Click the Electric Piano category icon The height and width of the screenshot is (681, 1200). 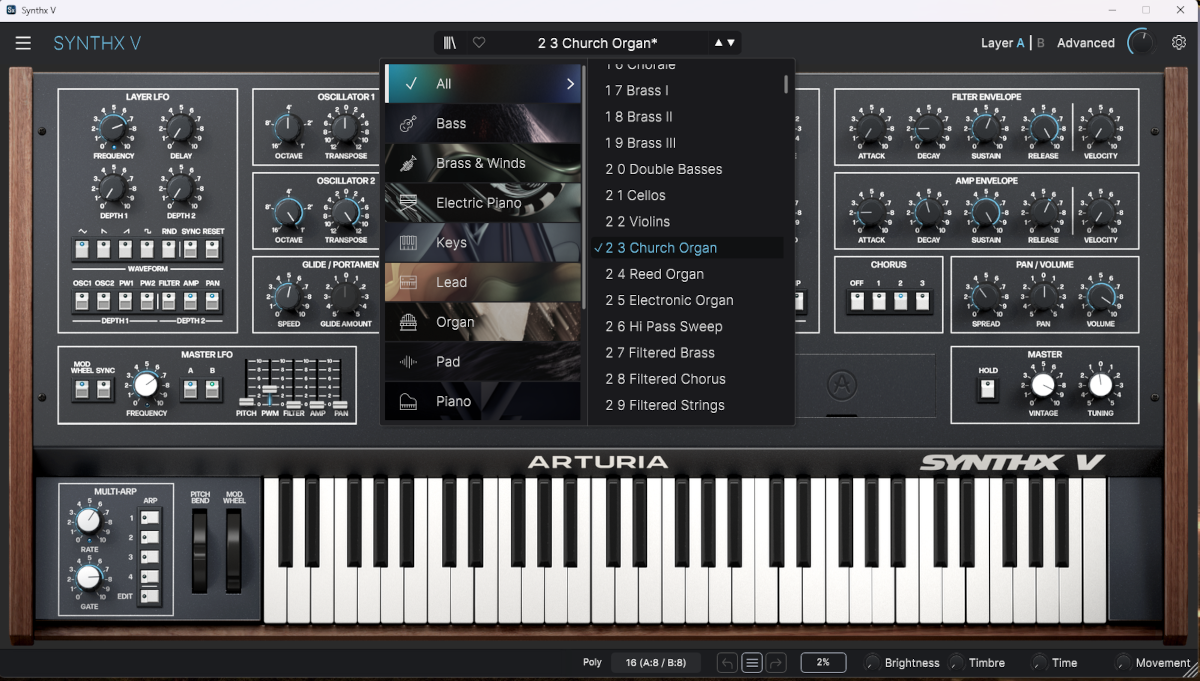[408, 203]
